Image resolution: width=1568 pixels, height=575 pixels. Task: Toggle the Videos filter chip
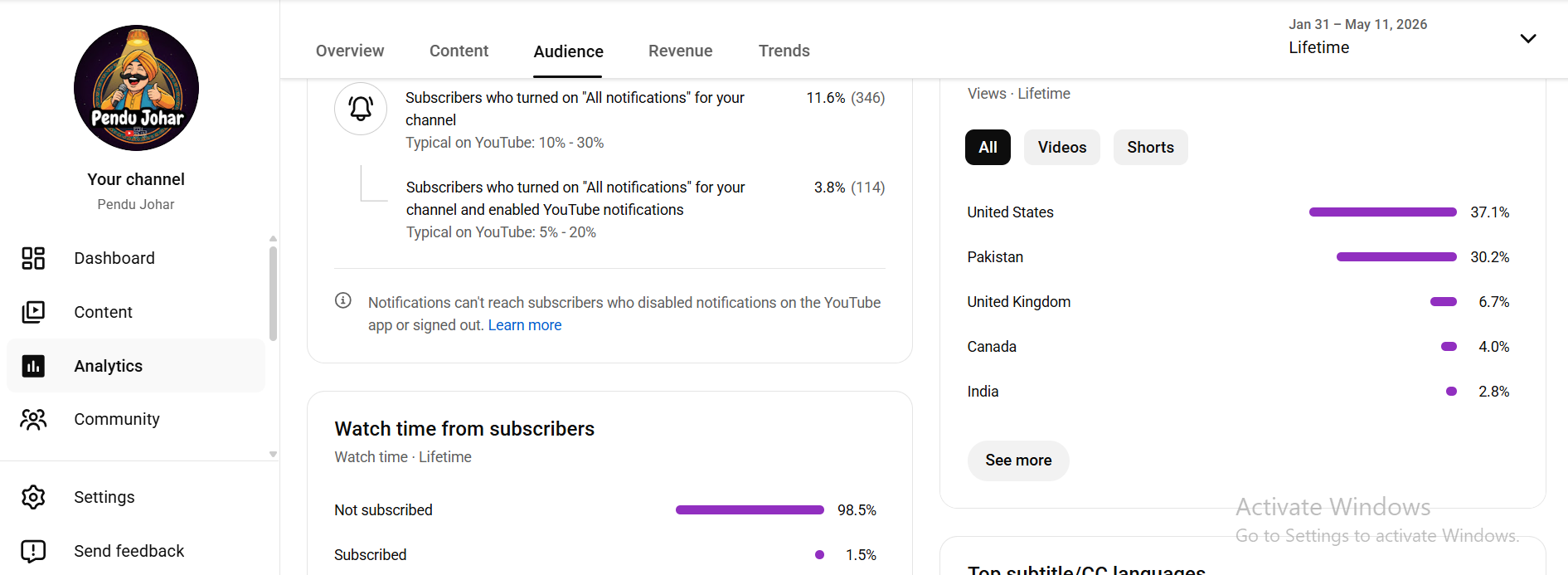[x=1062, y=147]
